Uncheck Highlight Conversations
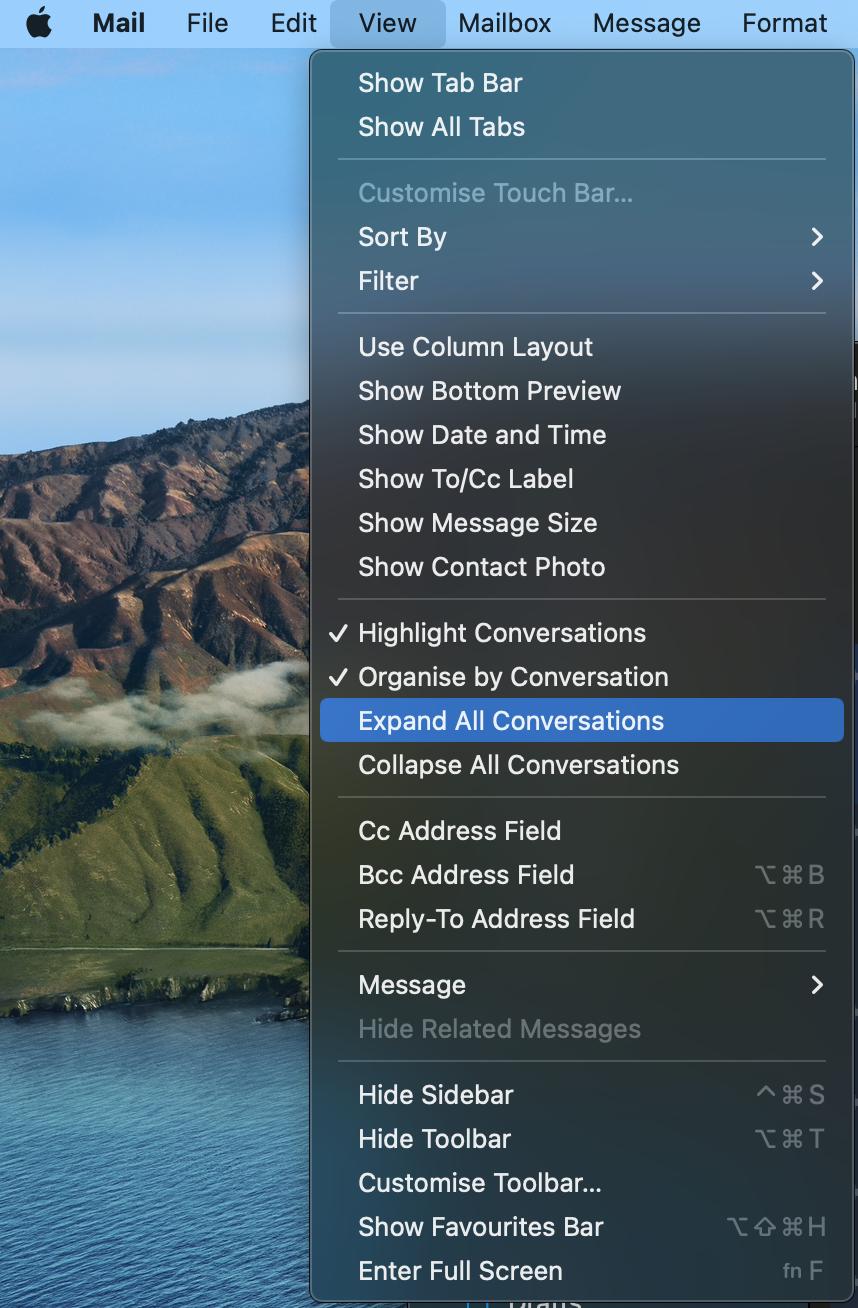858x1308 pixels. click(582, 633)
